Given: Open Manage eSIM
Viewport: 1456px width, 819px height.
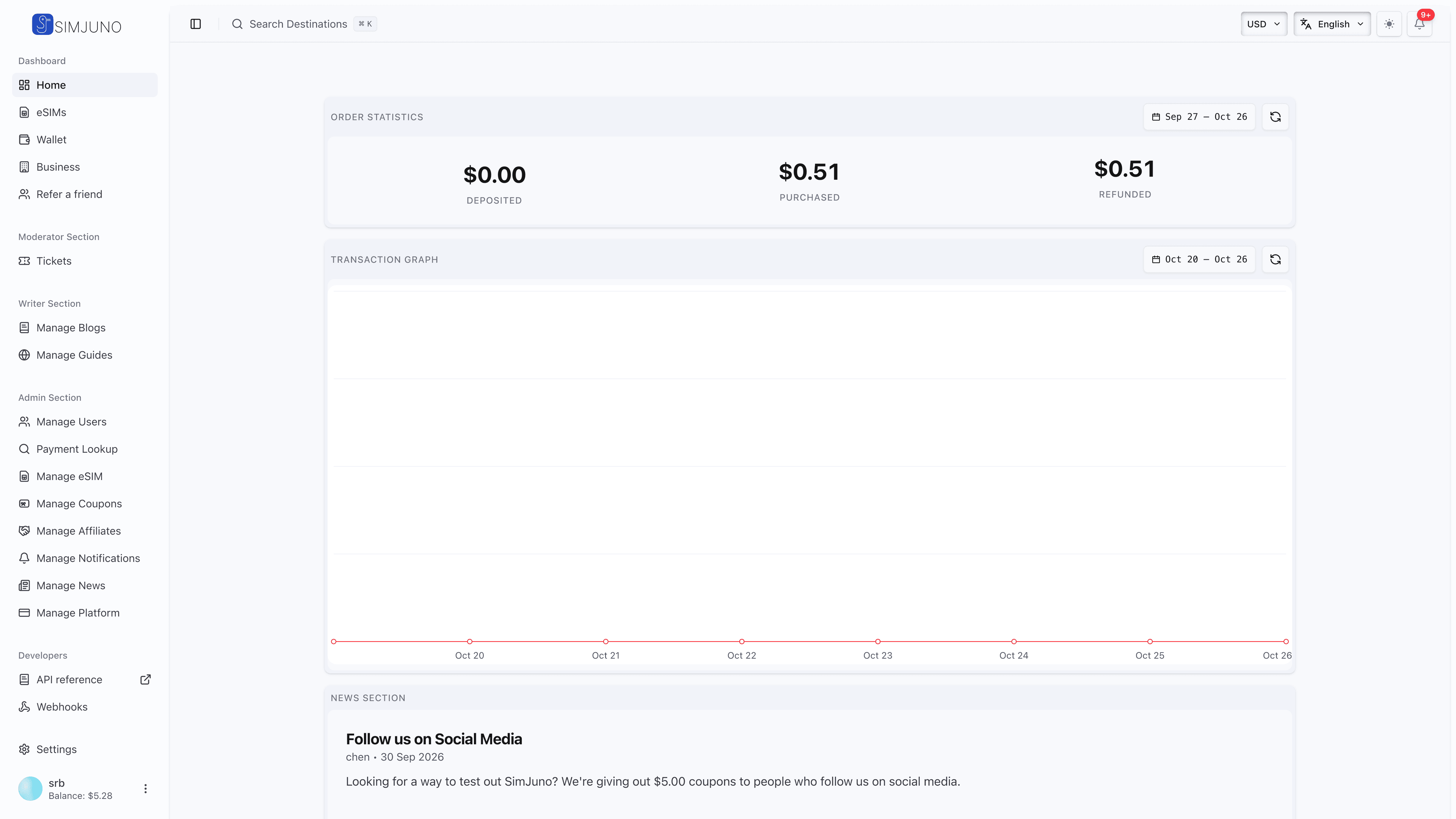Looking at the screenshot, I should 85,477.
